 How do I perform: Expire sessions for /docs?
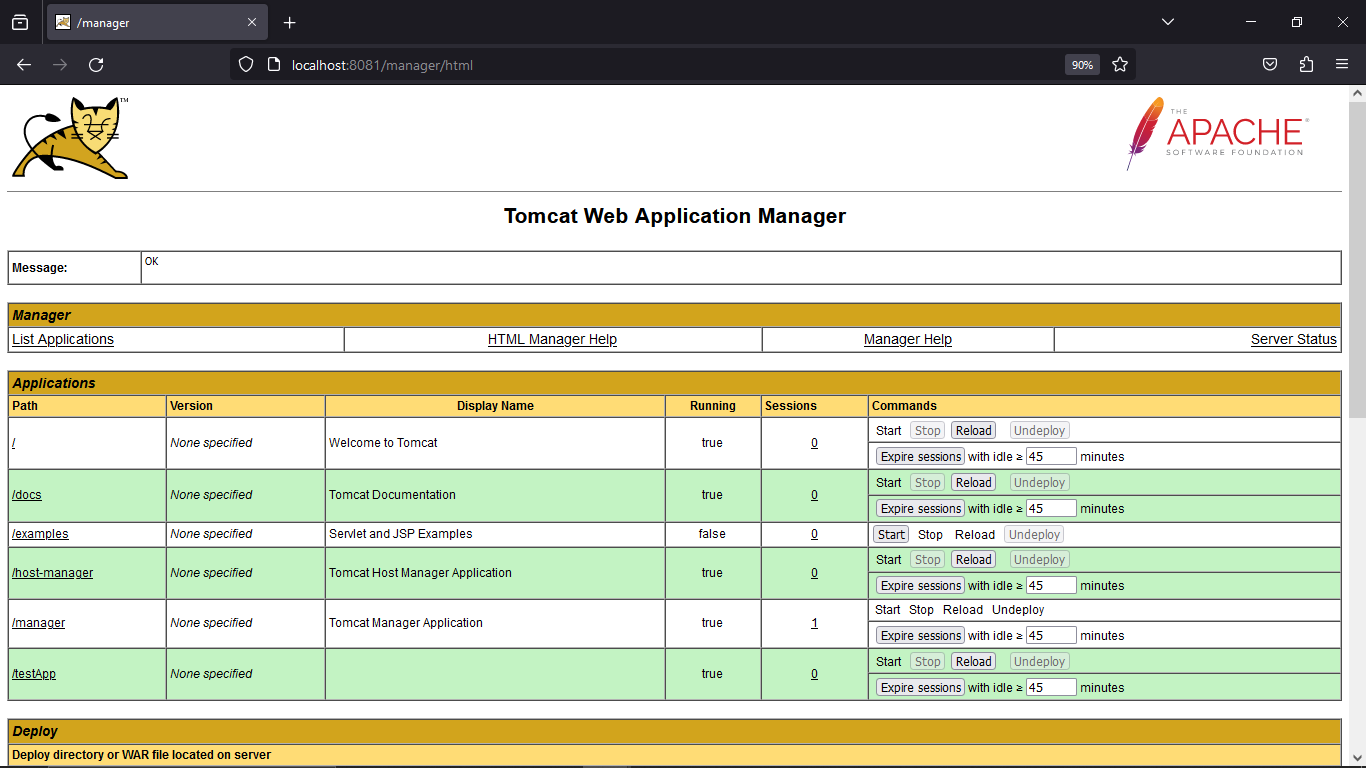tap(921, 509)
